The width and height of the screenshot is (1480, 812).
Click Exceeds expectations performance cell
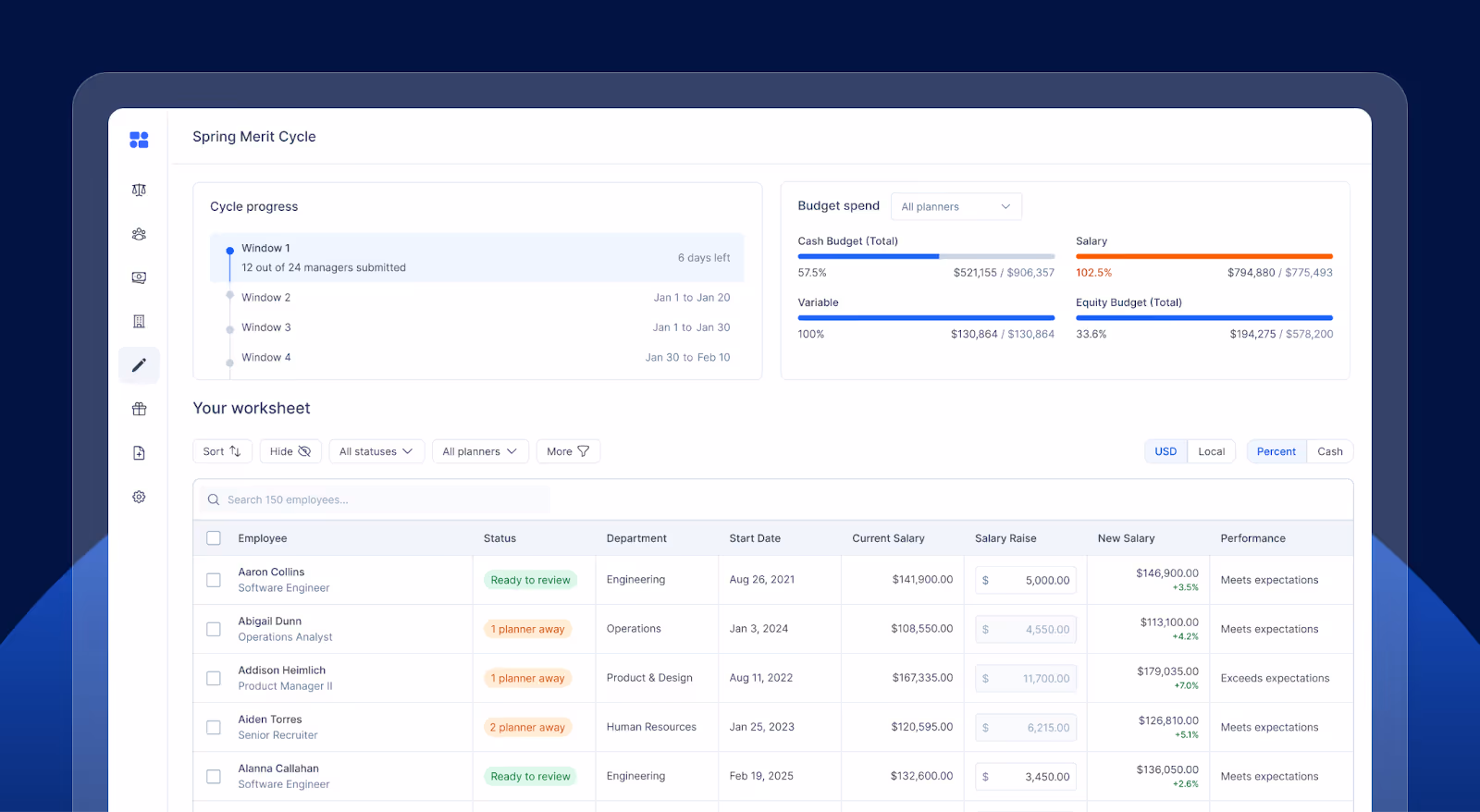point(1275,678)
